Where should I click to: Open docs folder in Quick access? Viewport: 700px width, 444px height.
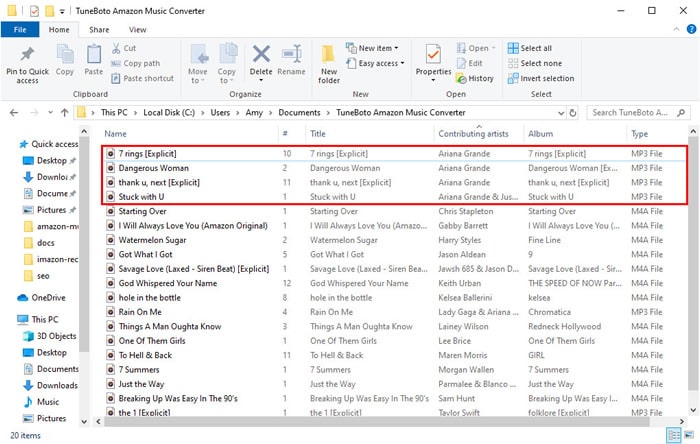(39, 243)
